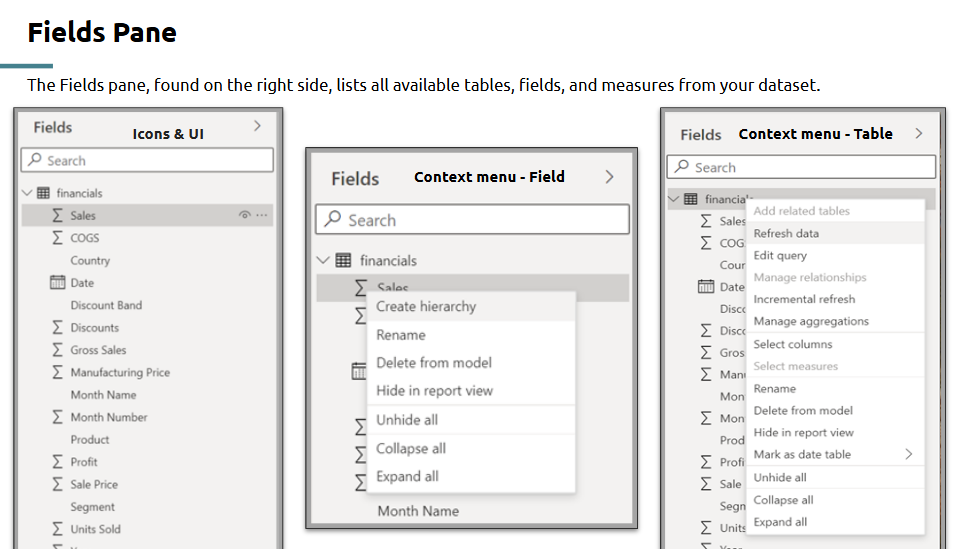Select Refresh data in the table context menu
This screenshot has width=954, height=549.
click(x=835, y=233)
